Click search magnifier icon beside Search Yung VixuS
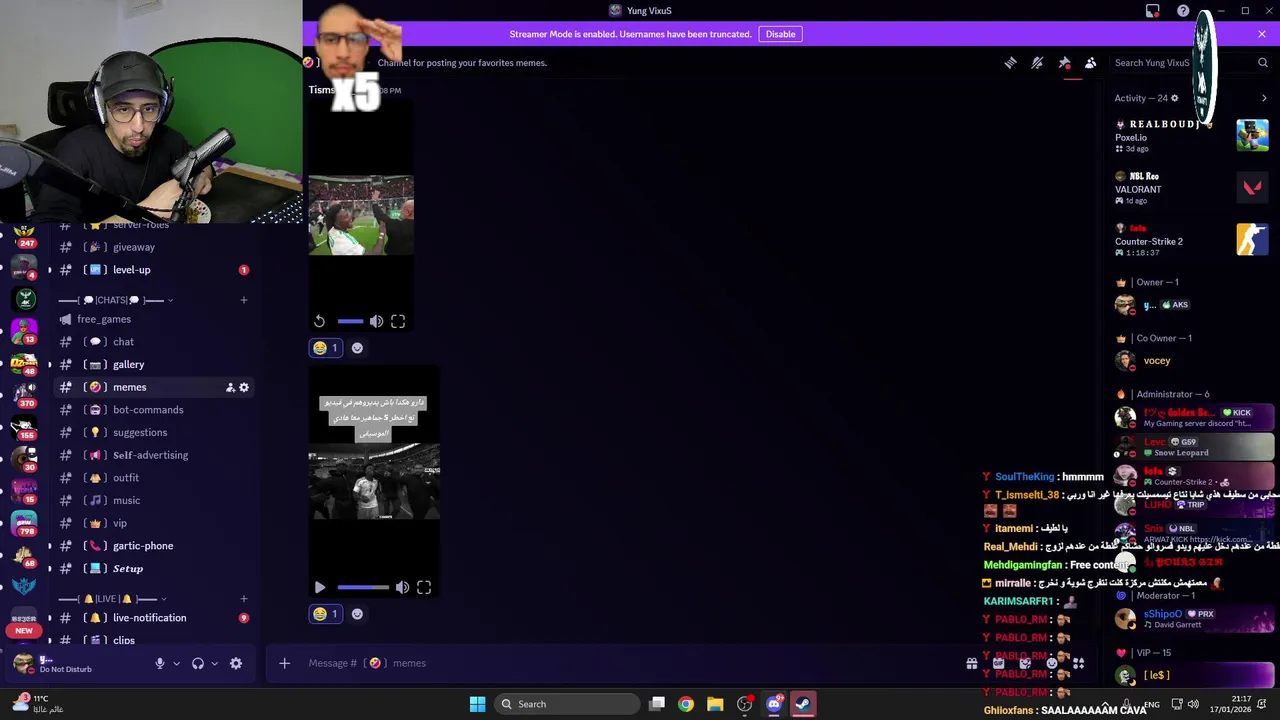Viewport: 1280px width, 720px height. (x=1262, y=63)
